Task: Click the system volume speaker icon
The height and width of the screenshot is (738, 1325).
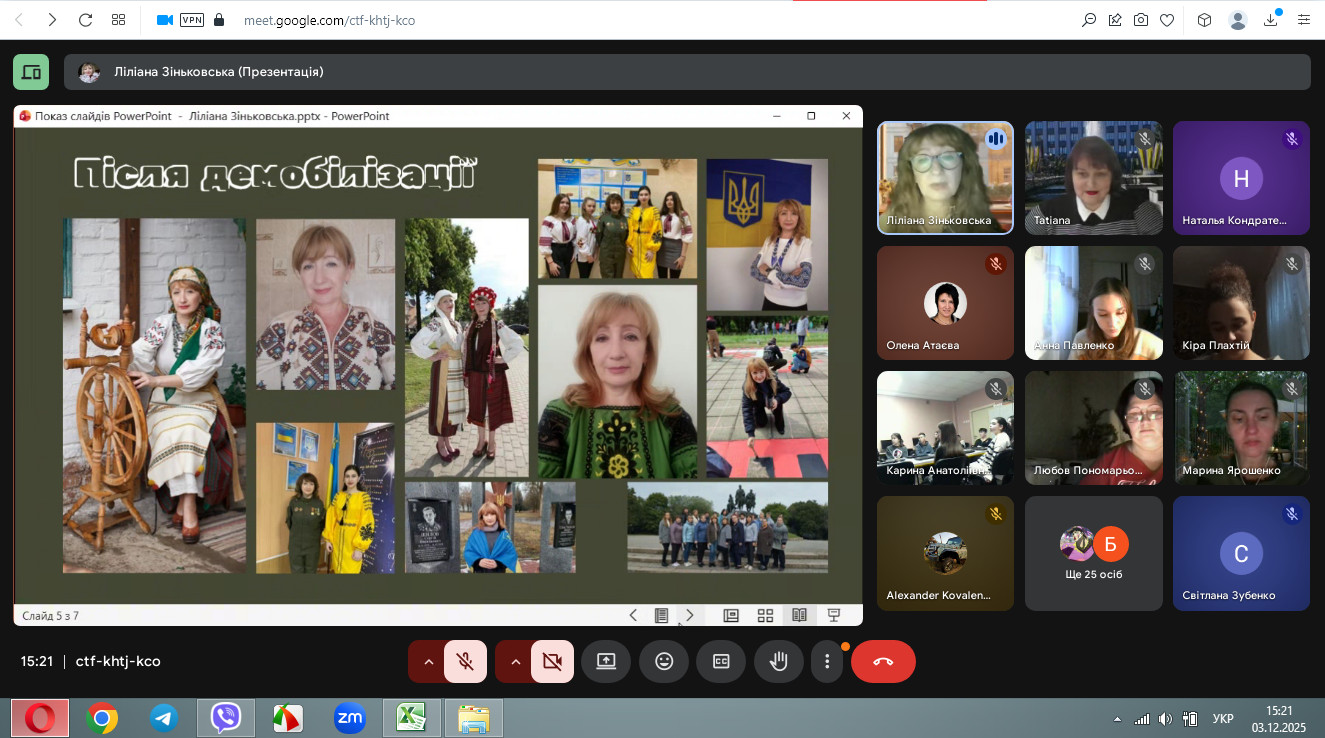Action: click(1165, 719)
